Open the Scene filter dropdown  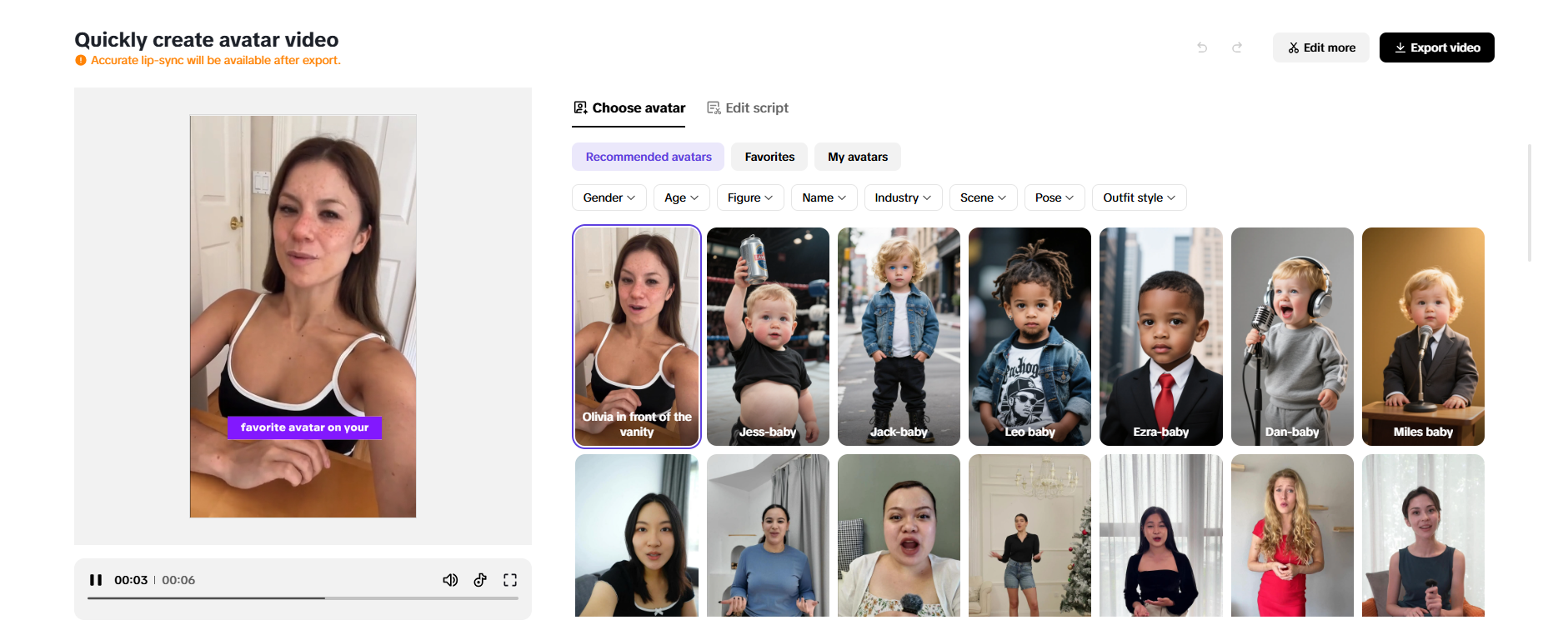click(x=984, y=197)
